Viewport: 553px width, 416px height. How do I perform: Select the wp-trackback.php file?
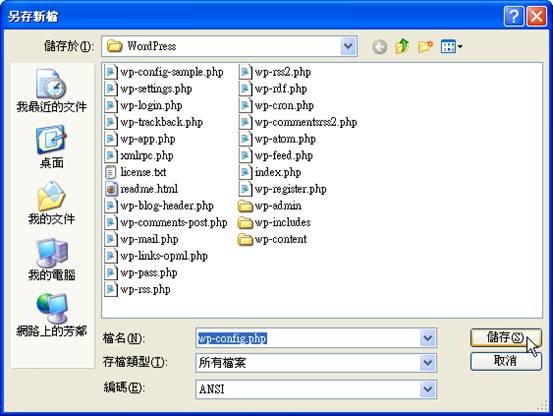pos(154,122)
